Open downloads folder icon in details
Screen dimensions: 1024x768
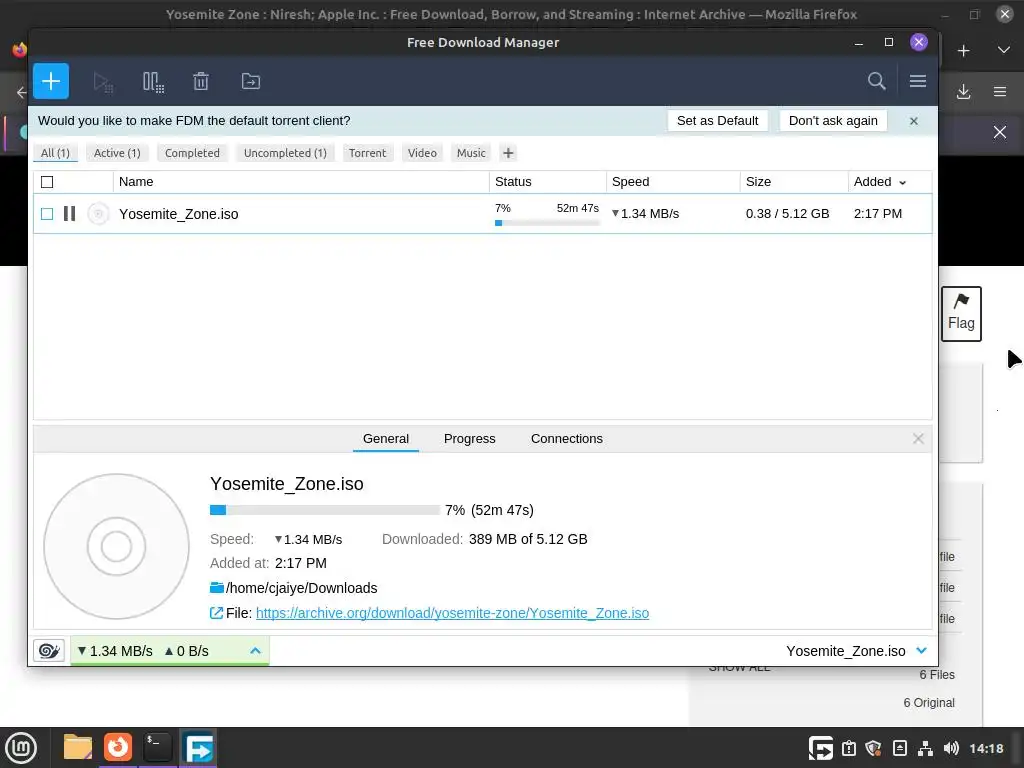click(x=217, y=588)
